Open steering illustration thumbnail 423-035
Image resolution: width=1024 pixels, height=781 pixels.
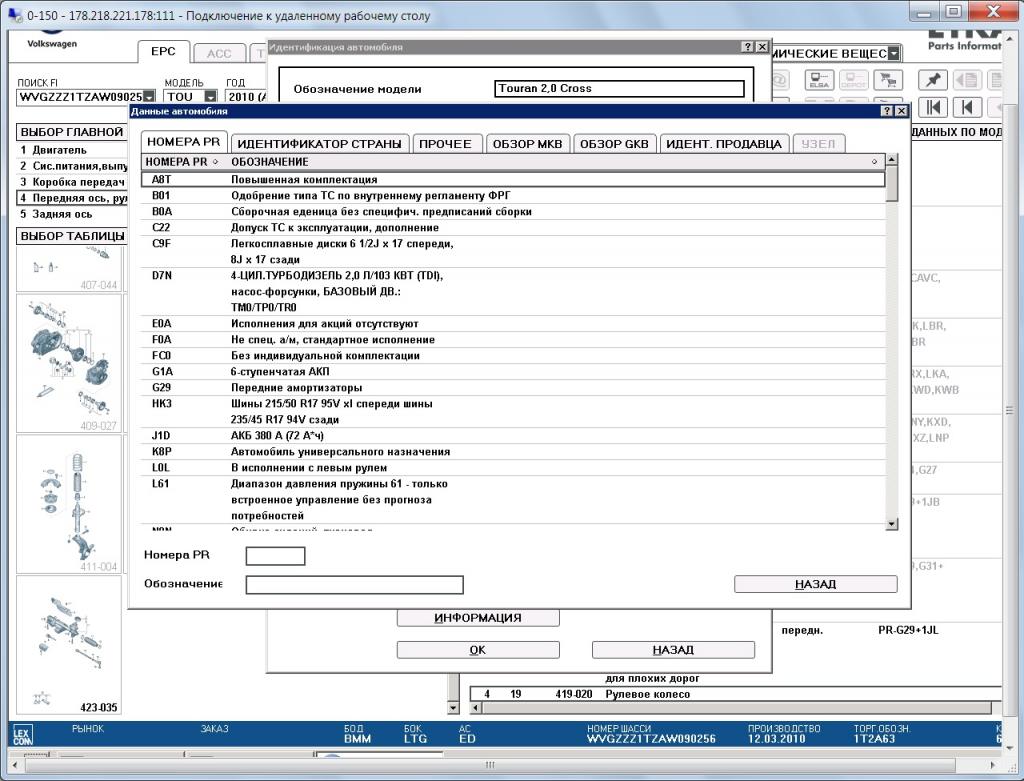[69, 645]
